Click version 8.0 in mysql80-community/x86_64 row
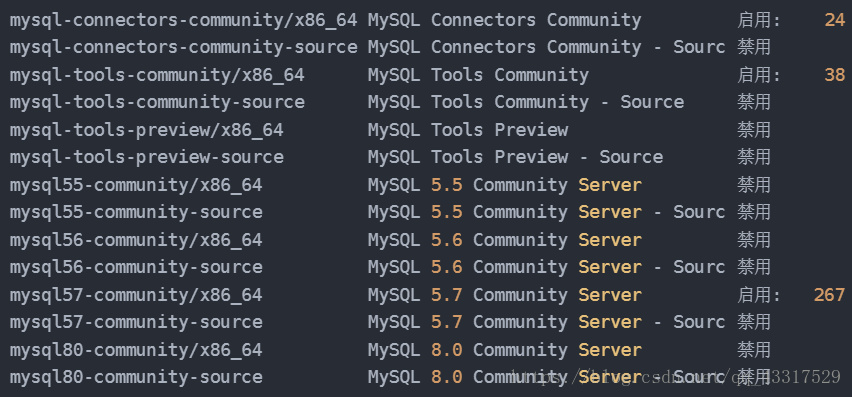Image resolution: width=852 pixels, height=397 pixels. [x=447, y=350]
